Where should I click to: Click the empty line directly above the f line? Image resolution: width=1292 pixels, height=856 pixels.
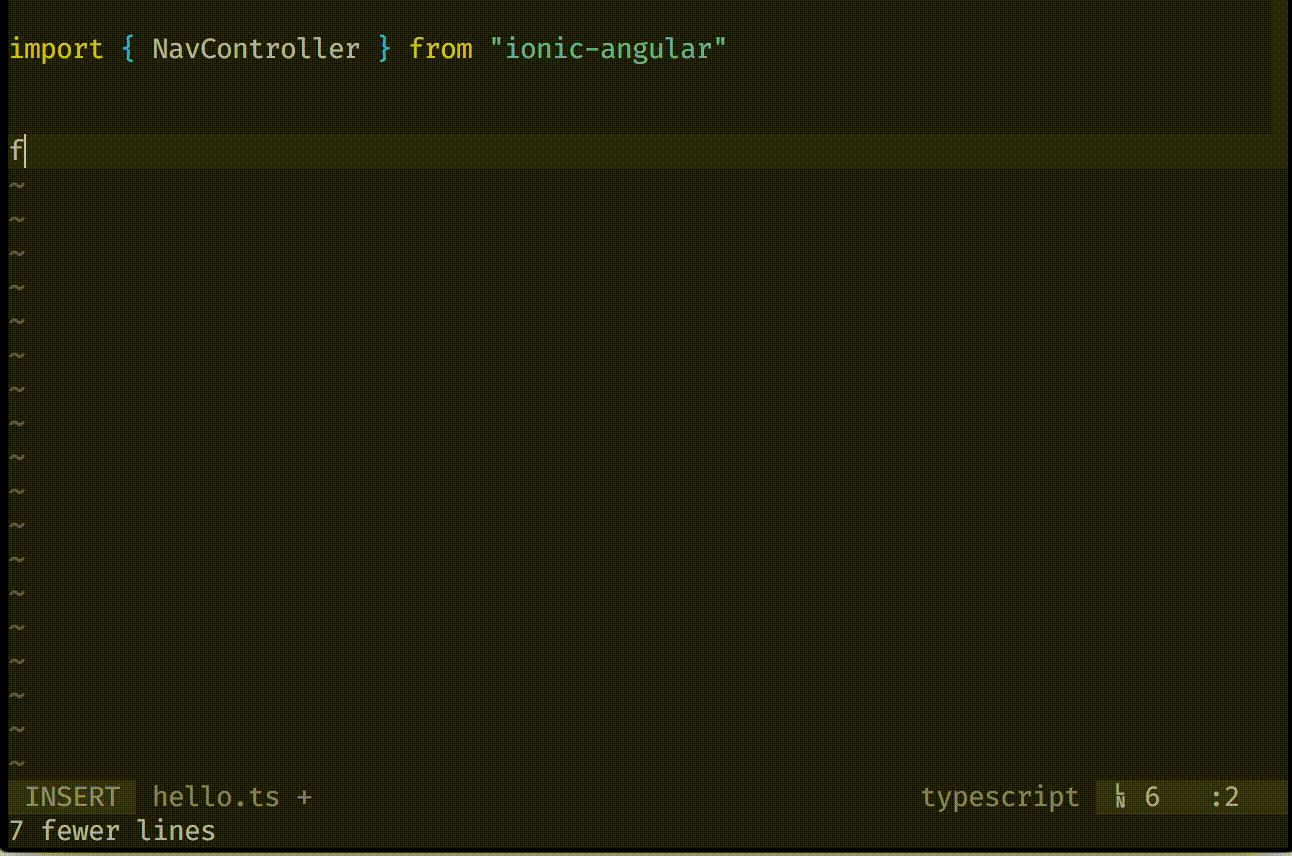(640, 118)
